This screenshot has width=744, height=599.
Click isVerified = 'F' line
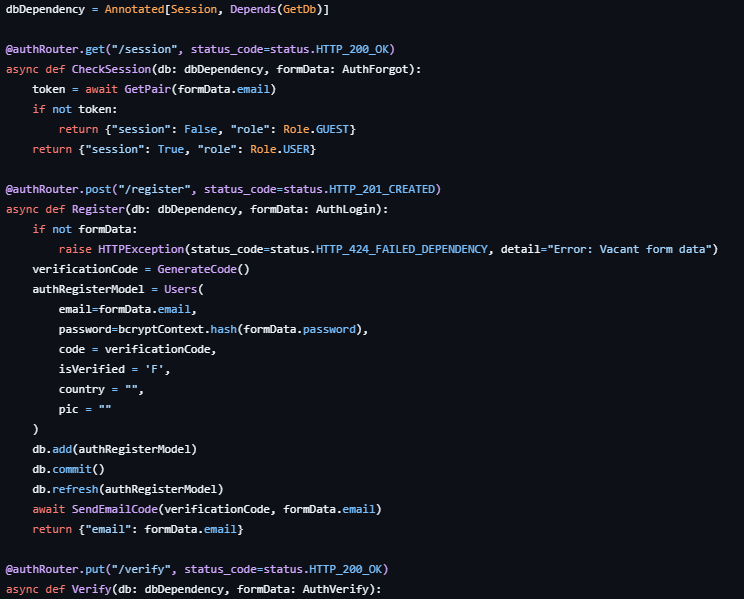pyautogui.click(x=114, y=369)
